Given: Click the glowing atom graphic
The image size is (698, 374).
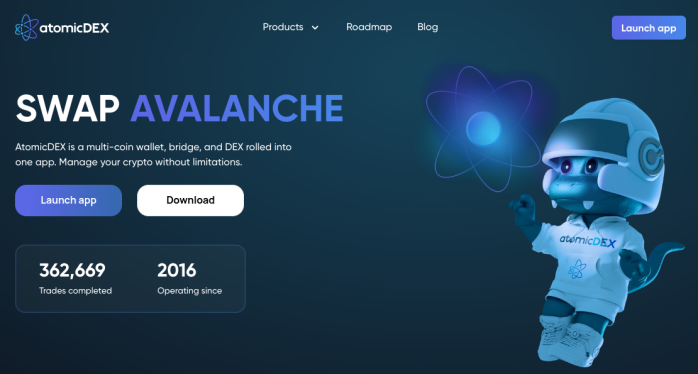Looking at the screenshot, I should point(483,129).
